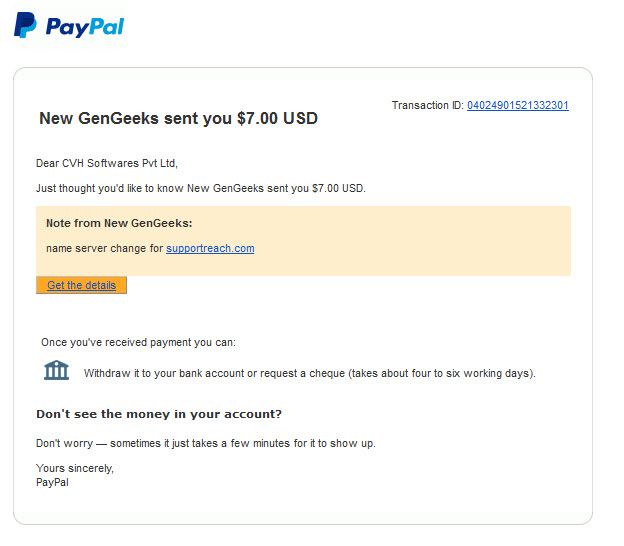Click the 'name server change for' note text
The height and width of the screenshot is (546, 624).
click(105, 248)
